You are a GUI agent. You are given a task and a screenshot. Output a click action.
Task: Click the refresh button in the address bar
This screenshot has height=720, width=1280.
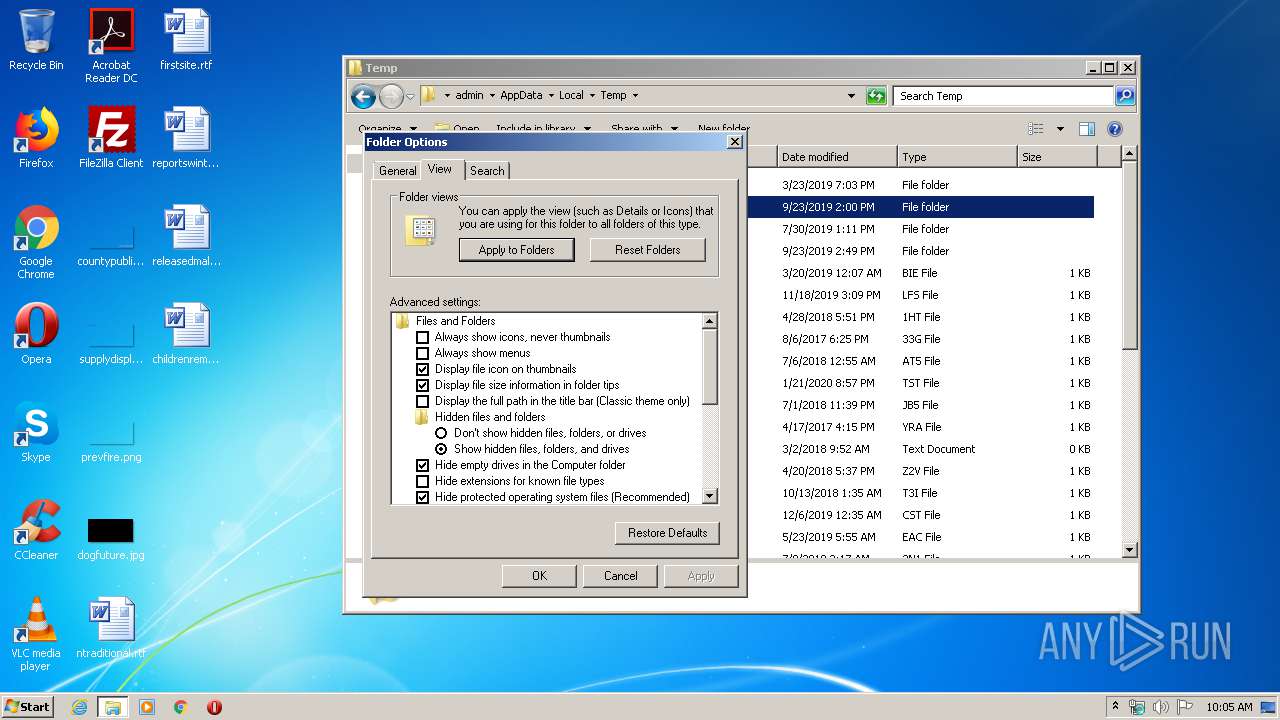tap(876, 96)
